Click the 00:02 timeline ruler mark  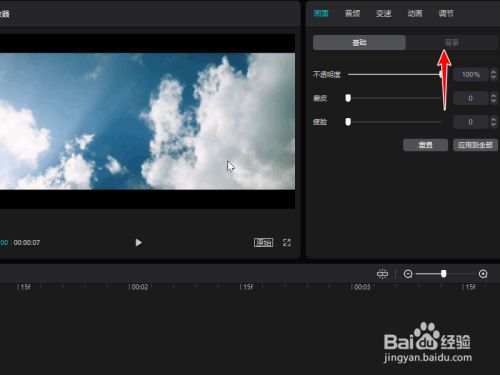139,287
